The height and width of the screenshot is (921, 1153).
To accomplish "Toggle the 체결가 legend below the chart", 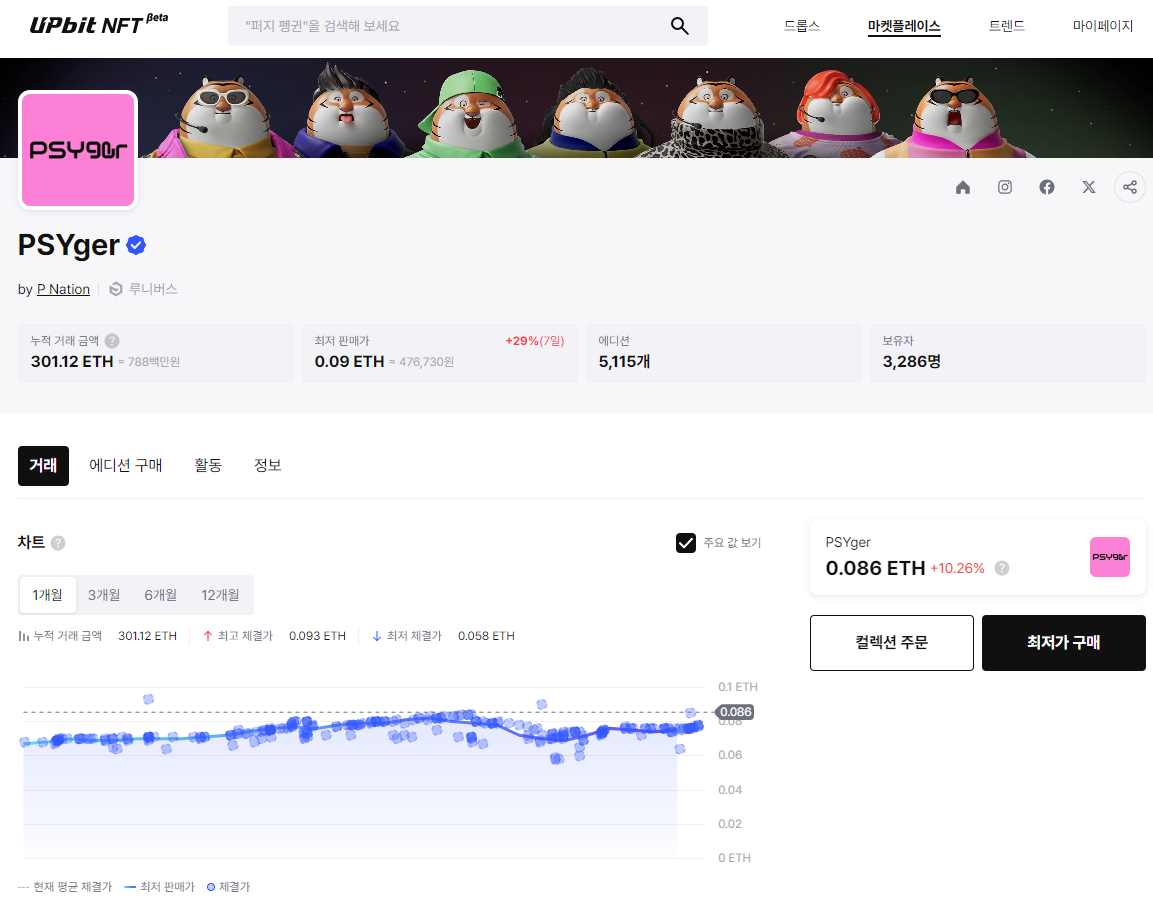I will [x=227, y=886].
